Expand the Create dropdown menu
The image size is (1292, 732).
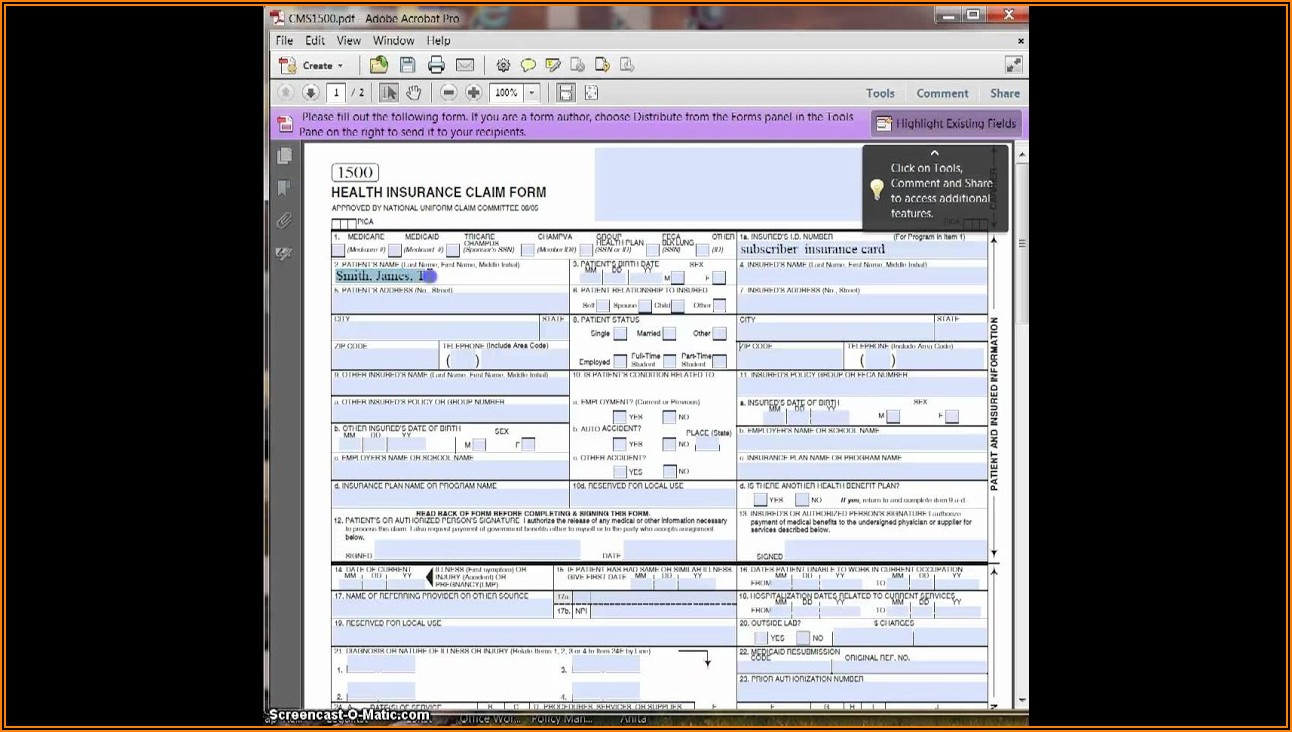340,66
